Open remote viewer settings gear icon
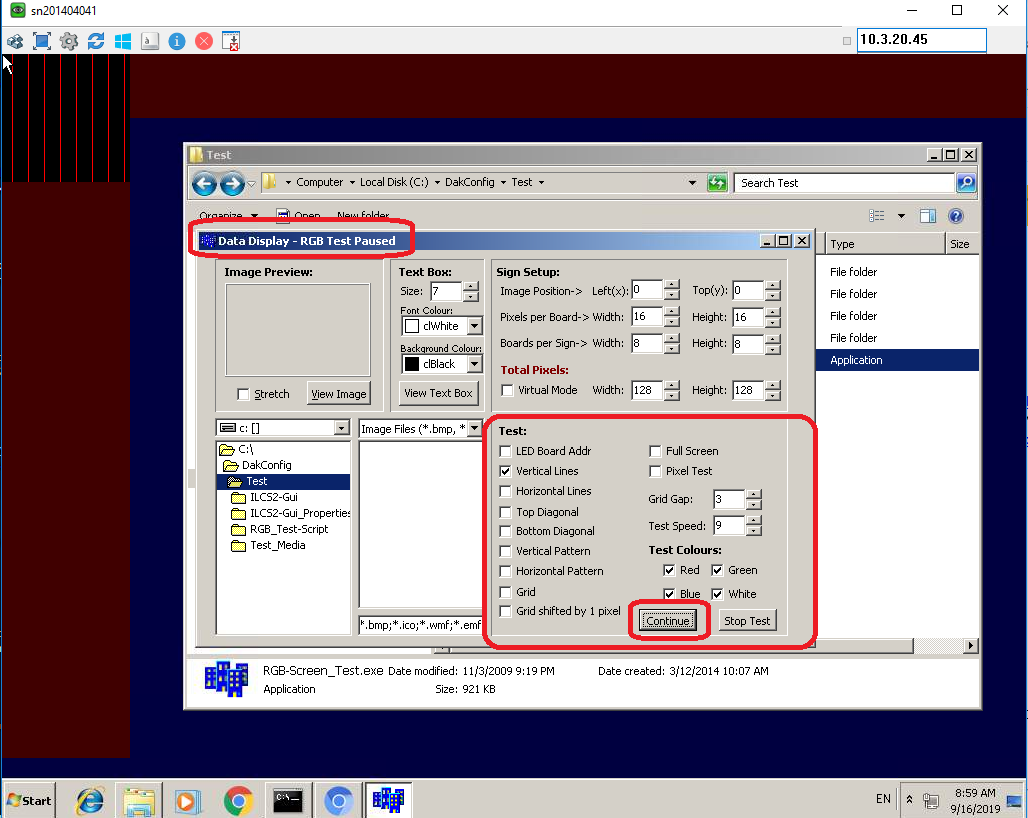 point(69,41)
